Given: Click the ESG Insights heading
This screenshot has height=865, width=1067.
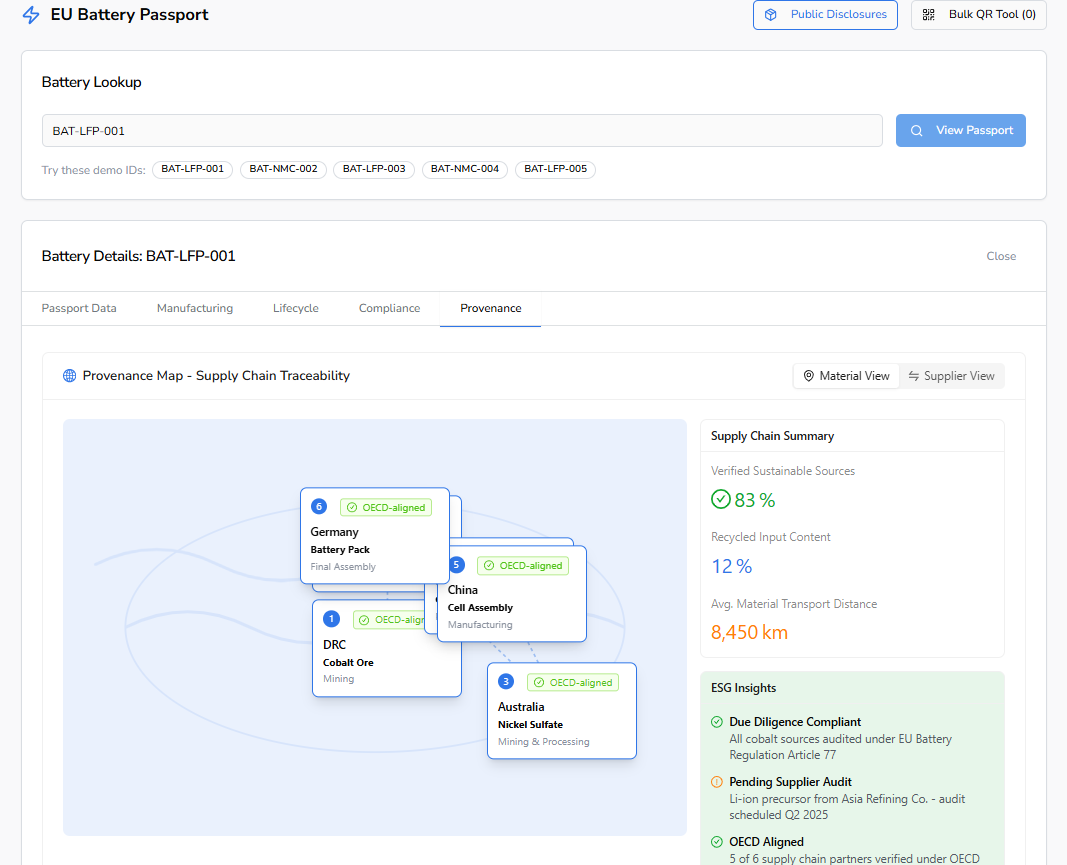Looking at the screenshot, I should (743, 688).
